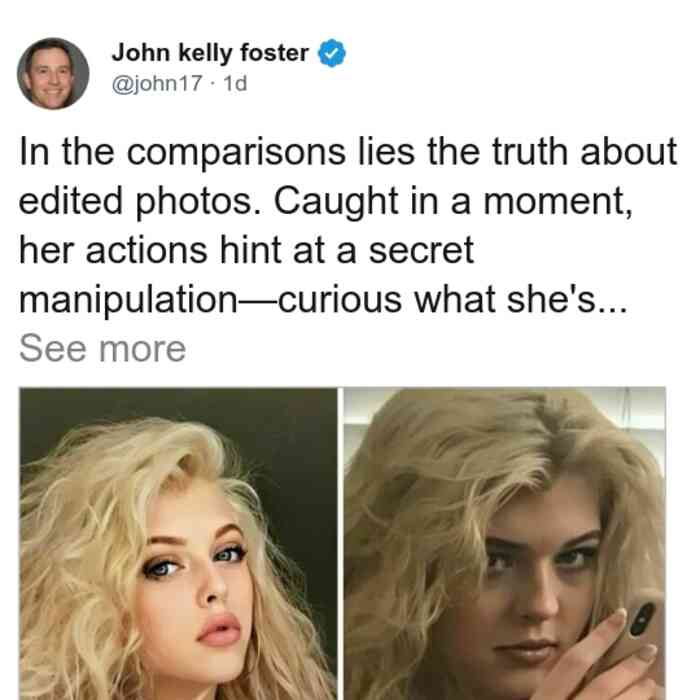
Task: Click the text line 'edited photos. Caught in a moment,'
Action: 326,201
